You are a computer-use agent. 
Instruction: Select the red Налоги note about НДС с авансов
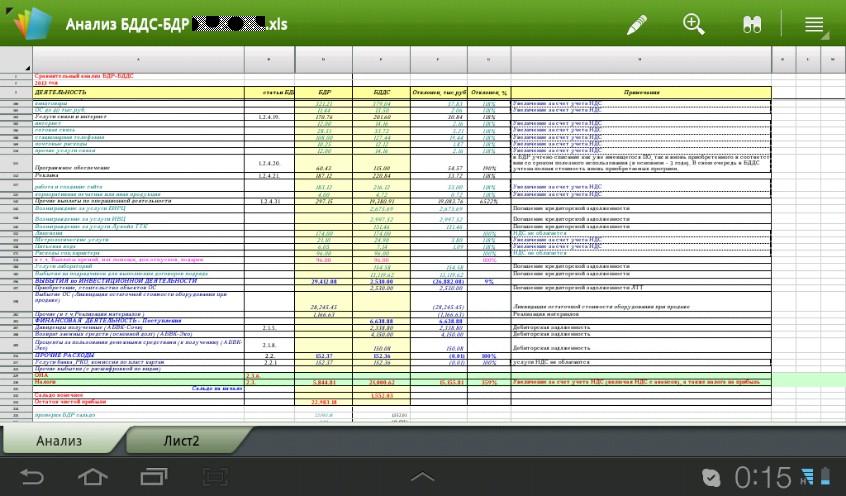(641, 382)
